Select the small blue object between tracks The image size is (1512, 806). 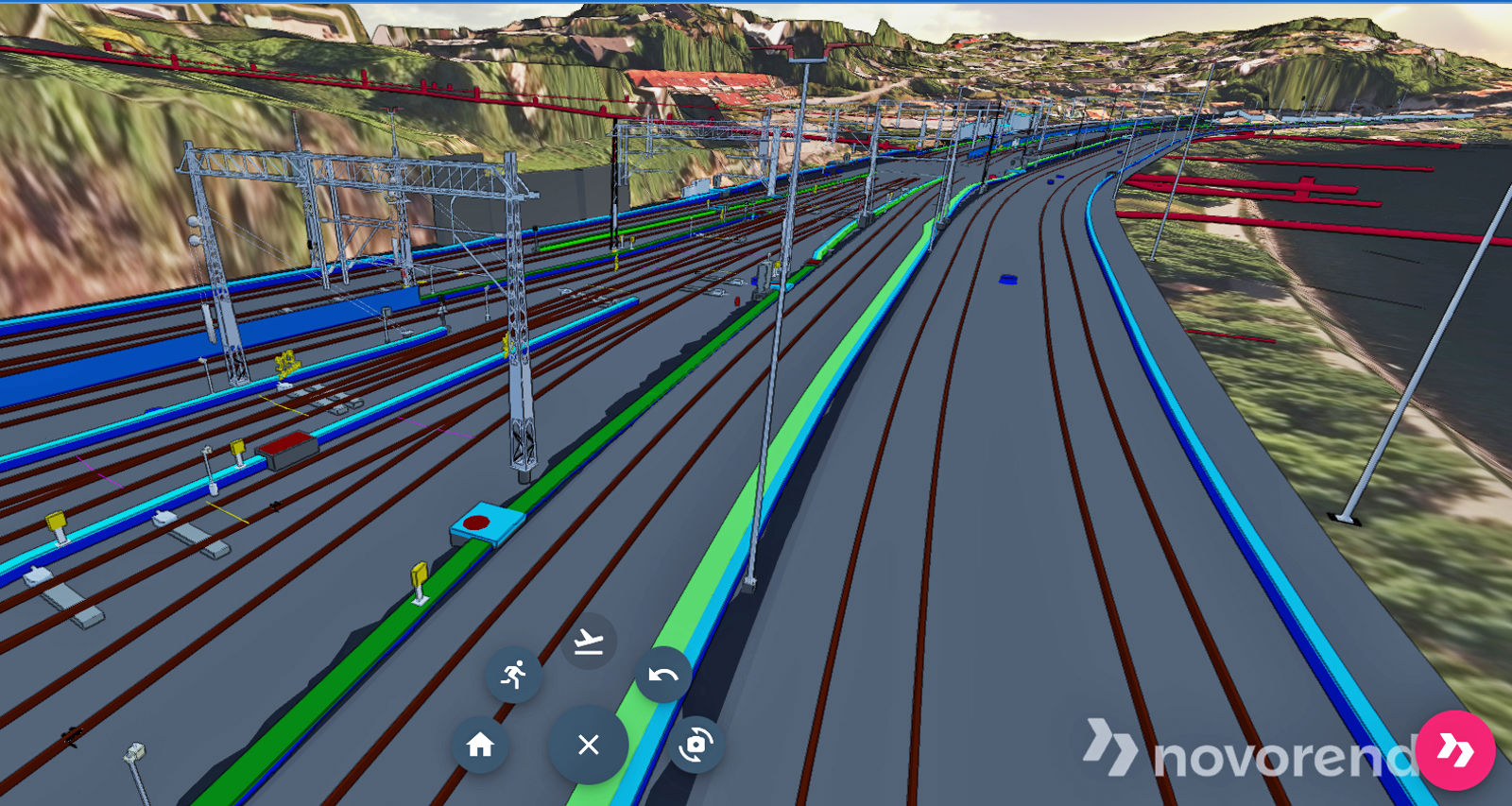(1008, 279)
